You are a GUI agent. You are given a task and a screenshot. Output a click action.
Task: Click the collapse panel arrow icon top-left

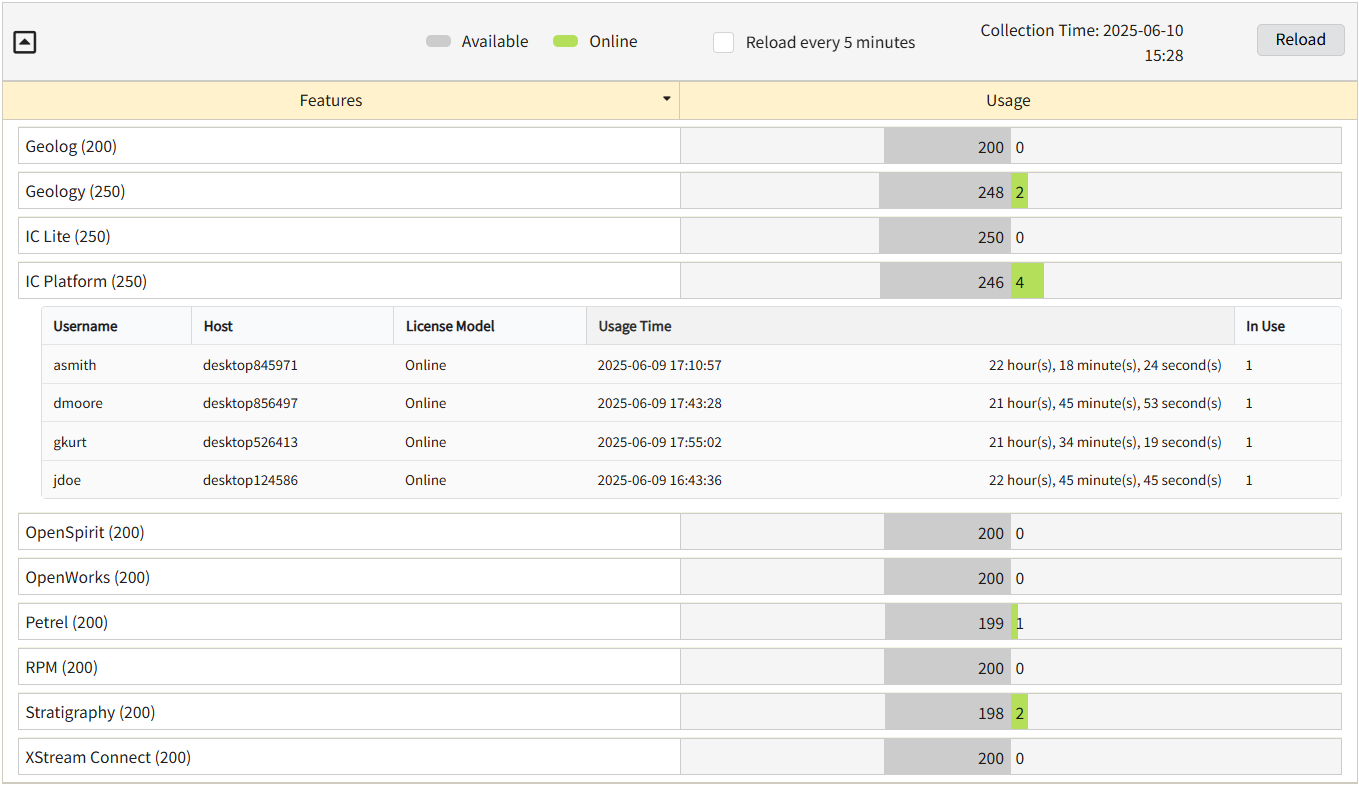25,42
